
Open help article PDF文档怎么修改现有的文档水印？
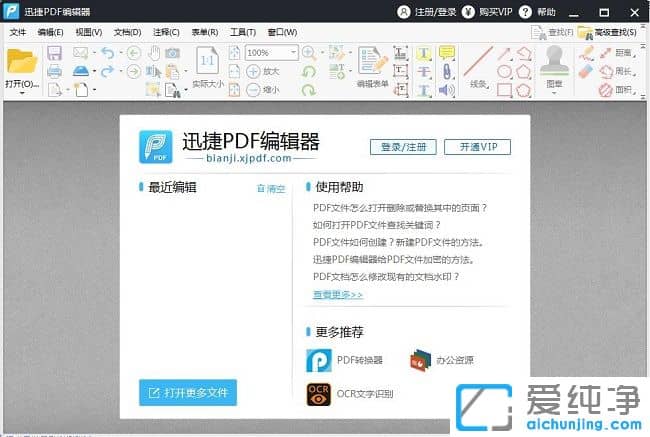click(x=386, y=277)
